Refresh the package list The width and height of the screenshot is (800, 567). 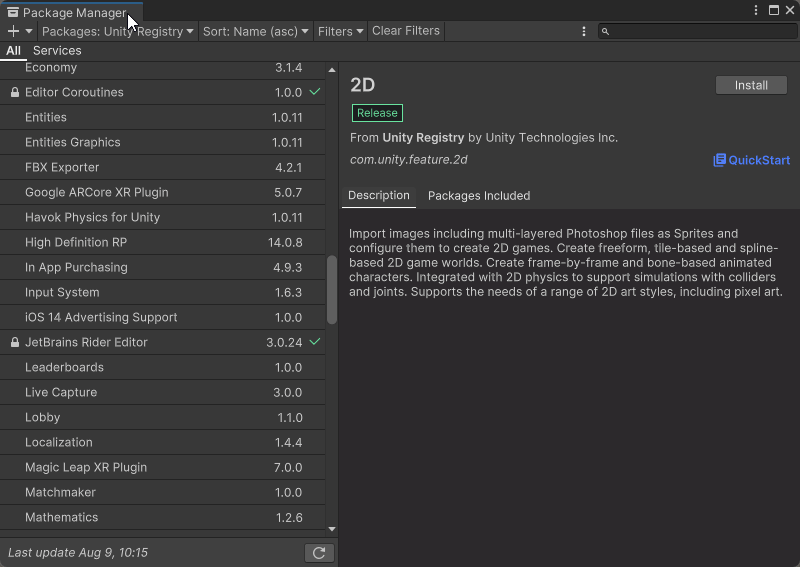tap(319, 553)
